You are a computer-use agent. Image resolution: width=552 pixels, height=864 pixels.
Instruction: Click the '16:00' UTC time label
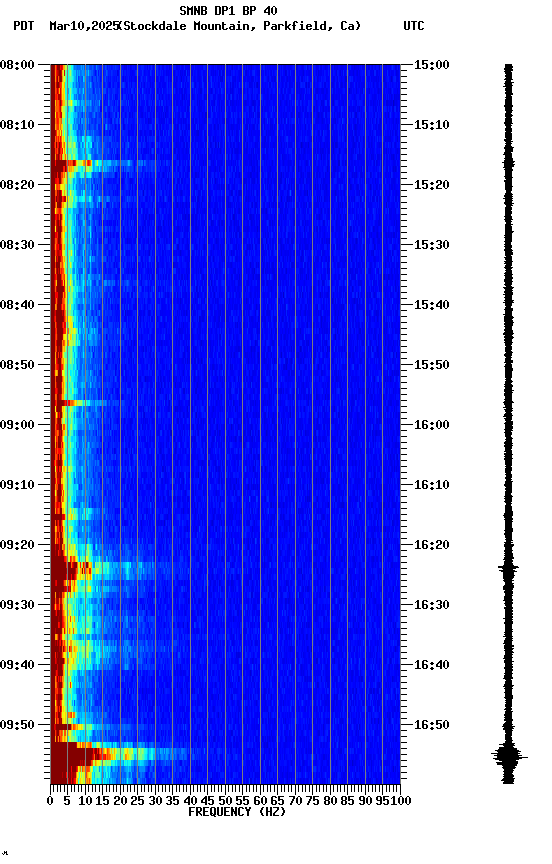point(431,425)
